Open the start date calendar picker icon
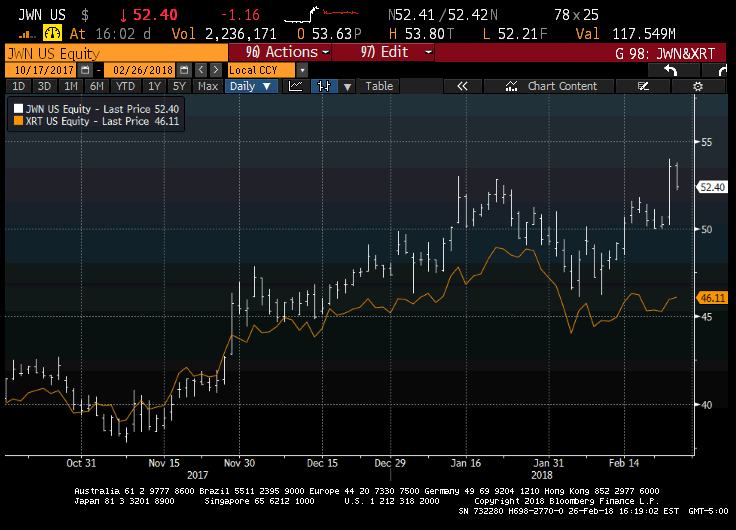Viewport: 736px width, 530px height. click(85, 70)
